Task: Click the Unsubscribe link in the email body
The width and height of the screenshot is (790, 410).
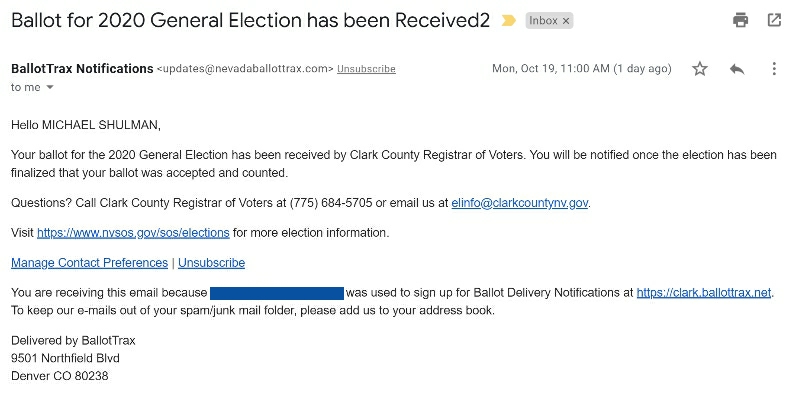Action: tap(211, 263)
